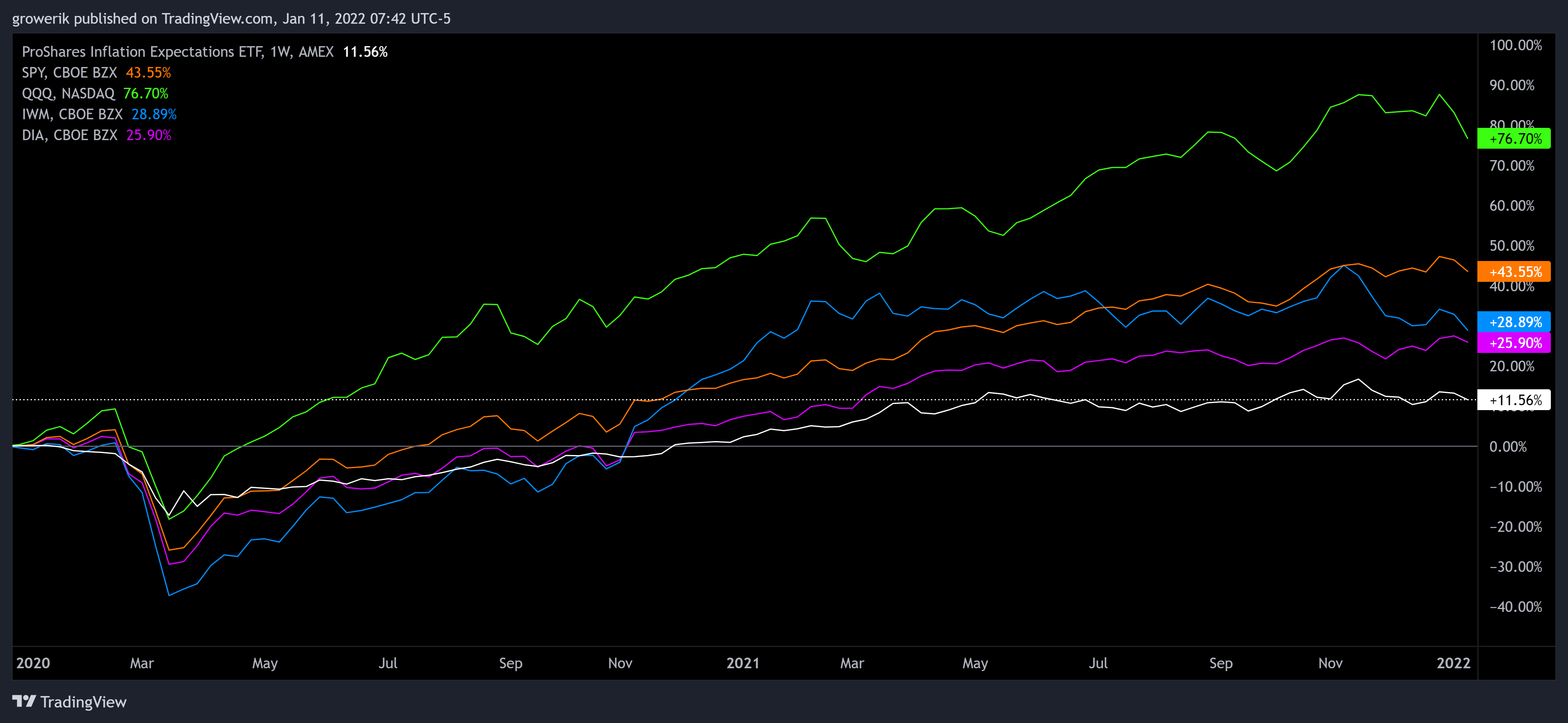This screenshot has height=723, width=1568.
Task: Click the TradingView logo icon
Action: coord(24,701)
